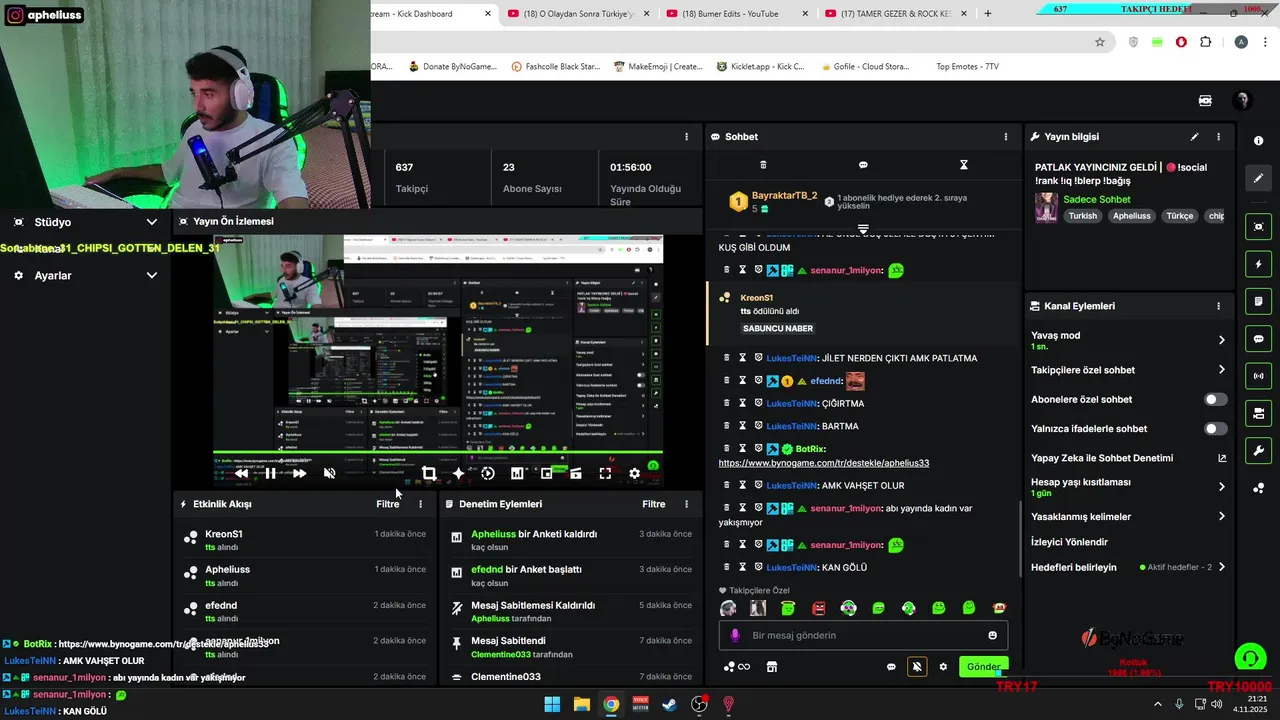Open Denetim Eylemleri Filtre dropdown
Image resolution: width=1280 pixels, height=720 pixels.
pos(654,504)
